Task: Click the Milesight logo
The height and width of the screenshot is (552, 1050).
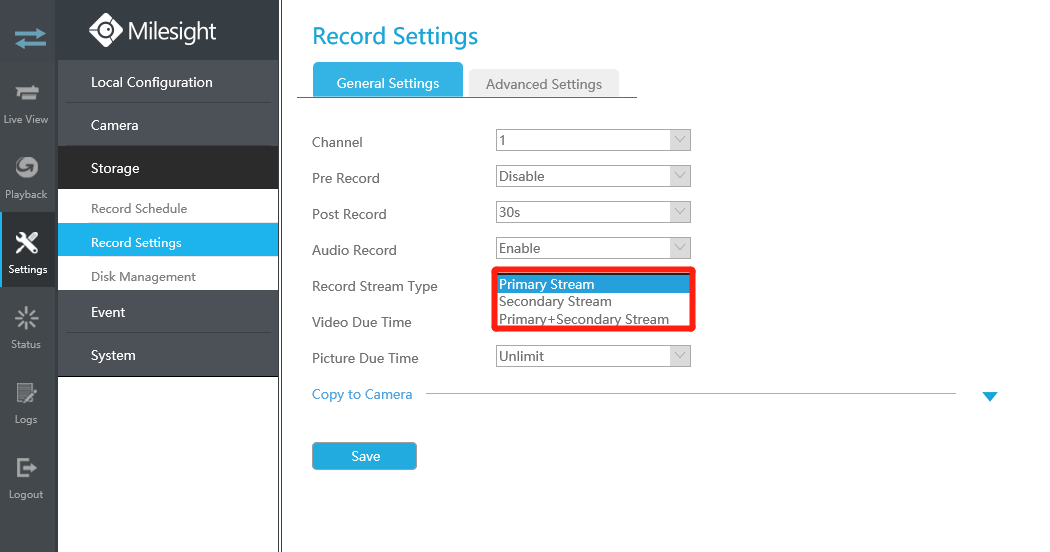Action: (x=153, y=31)
